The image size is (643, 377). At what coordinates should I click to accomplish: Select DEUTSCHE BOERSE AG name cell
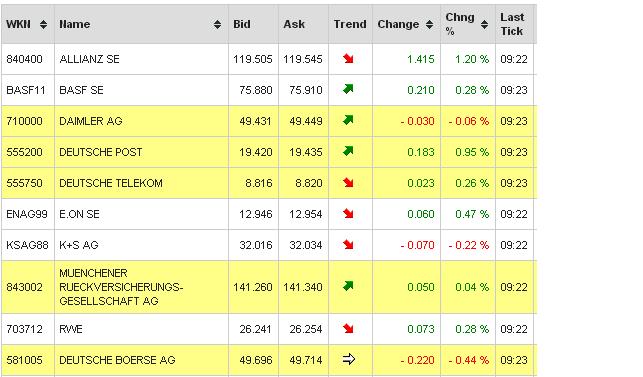141,360
